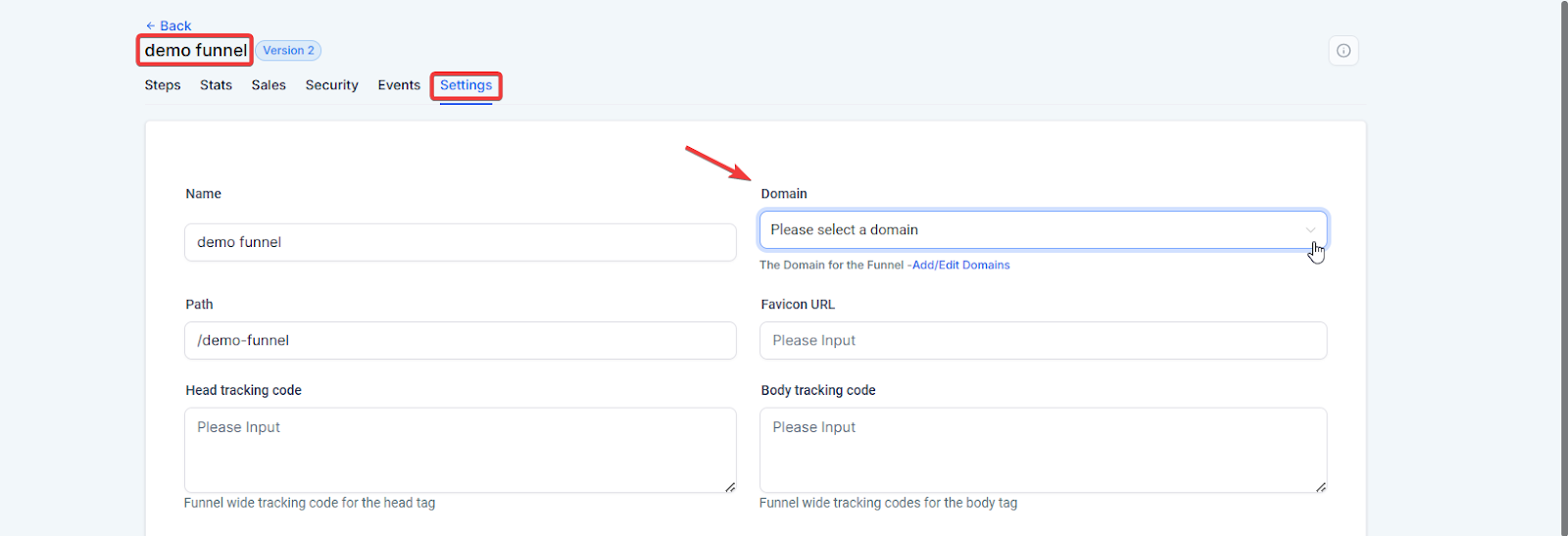
Task: Click the Back arrow link
Action: pyautogui.click(x=168, y=25)
